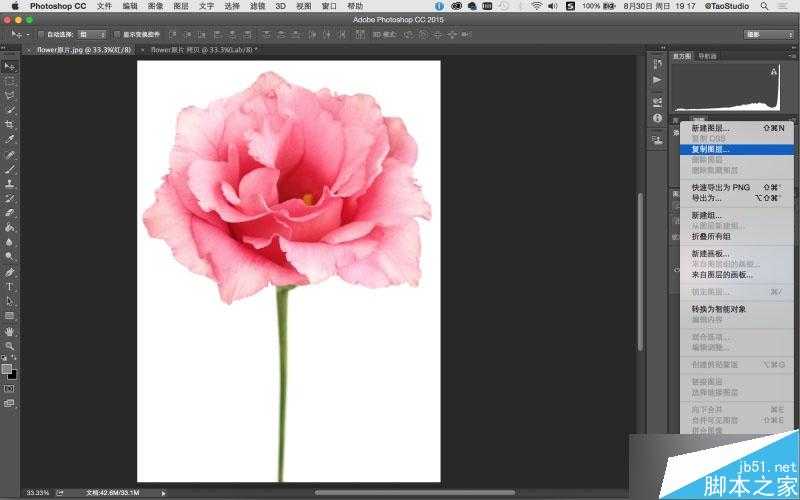Image resolution: width=800 pixels, height=500 pixels.
Task: Select the Crop tool
Action: coord(10,124)
